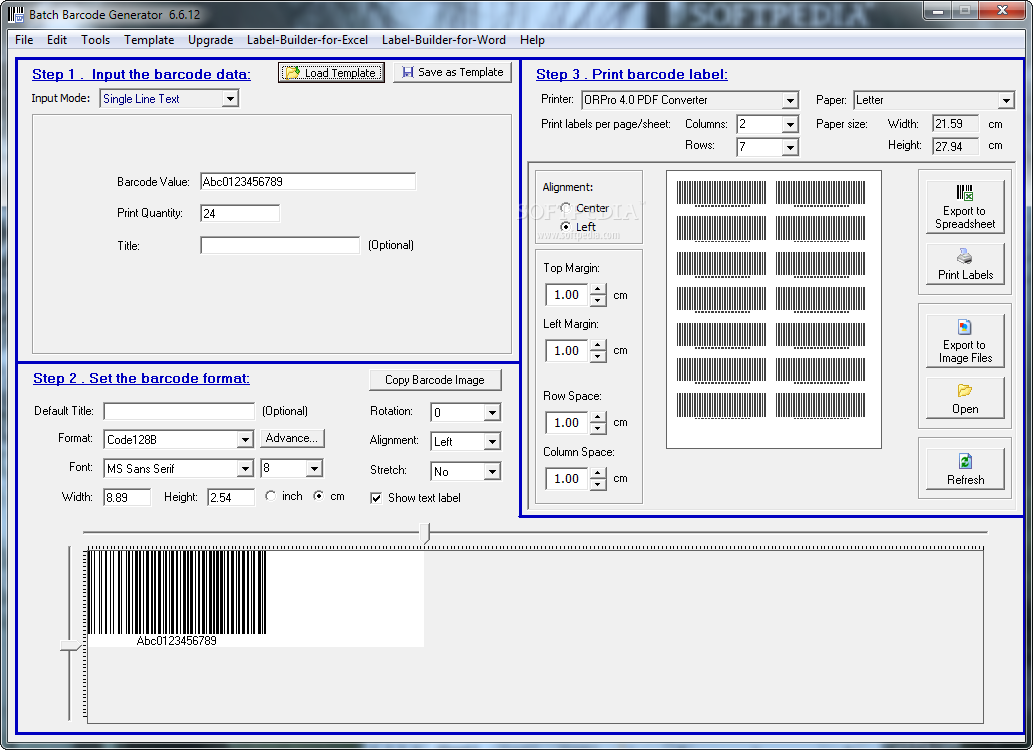Click the barcode Height field
This screenshot has height=750, width=1033.
231,497
